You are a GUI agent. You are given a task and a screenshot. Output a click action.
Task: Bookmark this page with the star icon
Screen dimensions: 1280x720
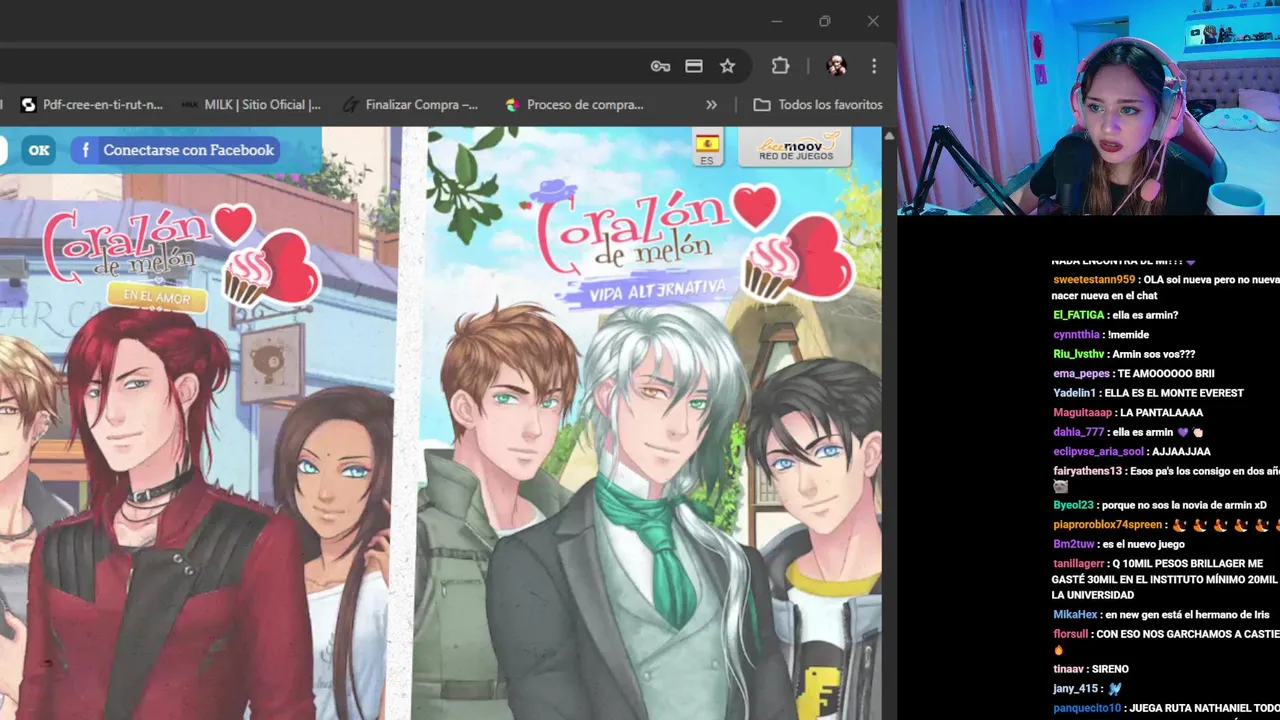pos(728,66)
